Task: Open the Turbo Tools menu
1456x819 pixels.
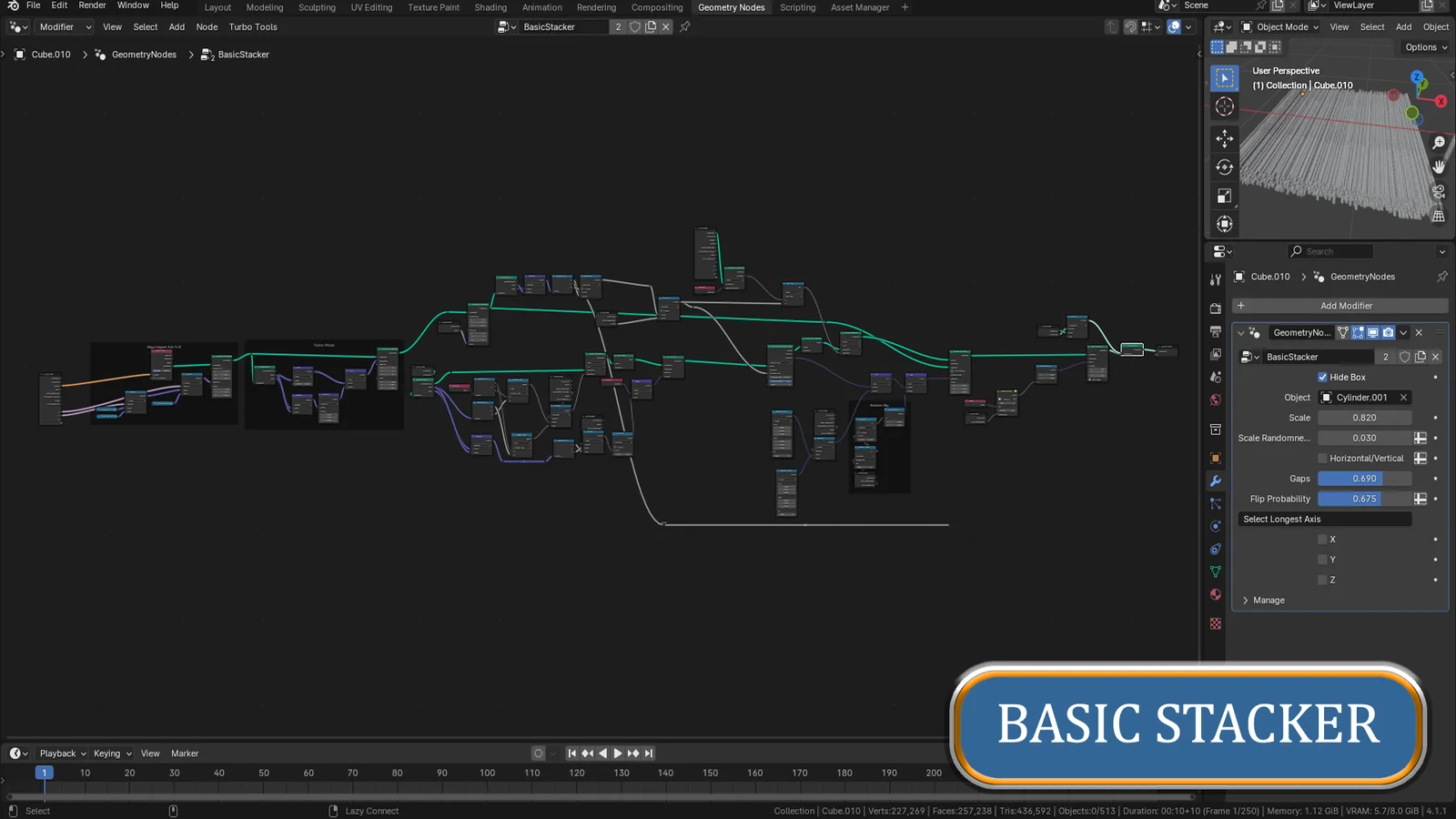Action: pos(253,26)
